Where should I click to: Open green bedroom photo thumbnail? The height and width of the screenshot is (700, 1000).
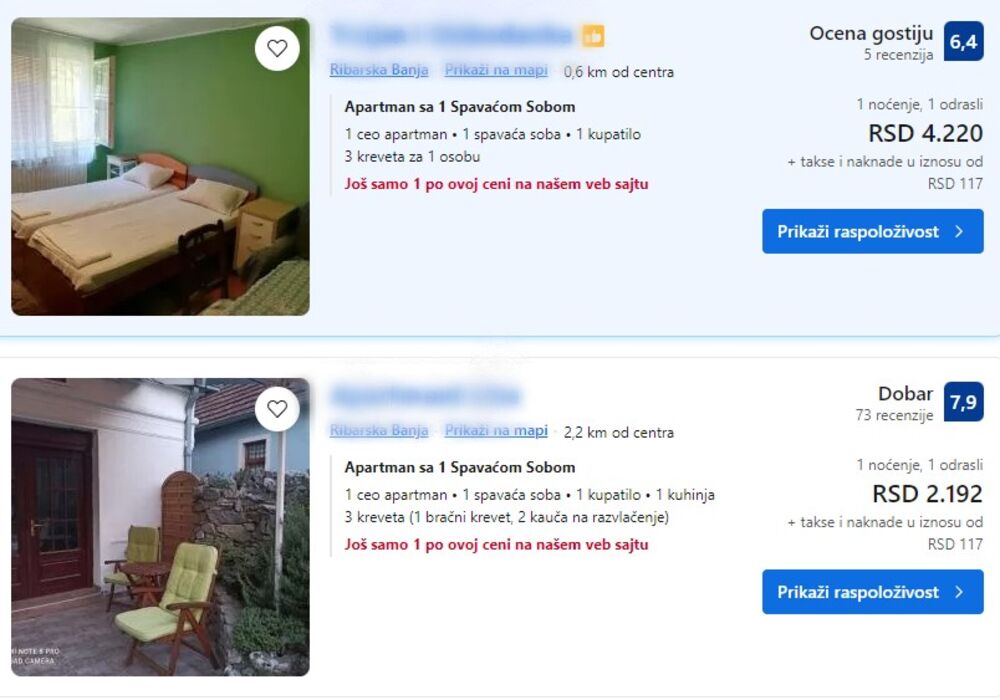(160, 166)
